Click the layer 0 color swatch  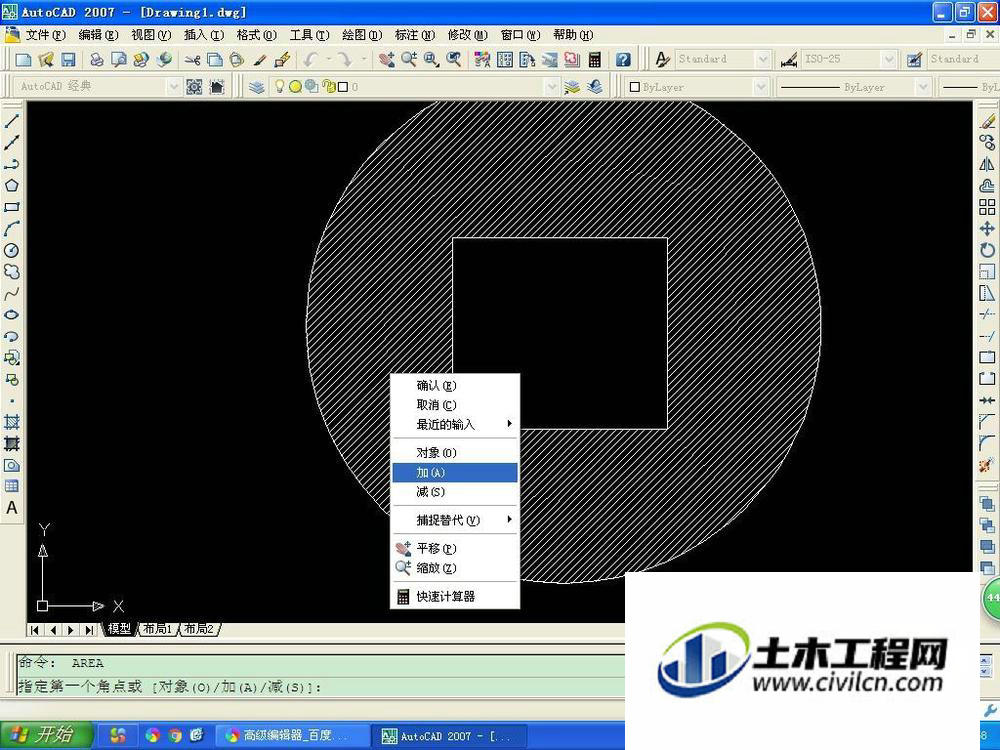tap(343, 87)
